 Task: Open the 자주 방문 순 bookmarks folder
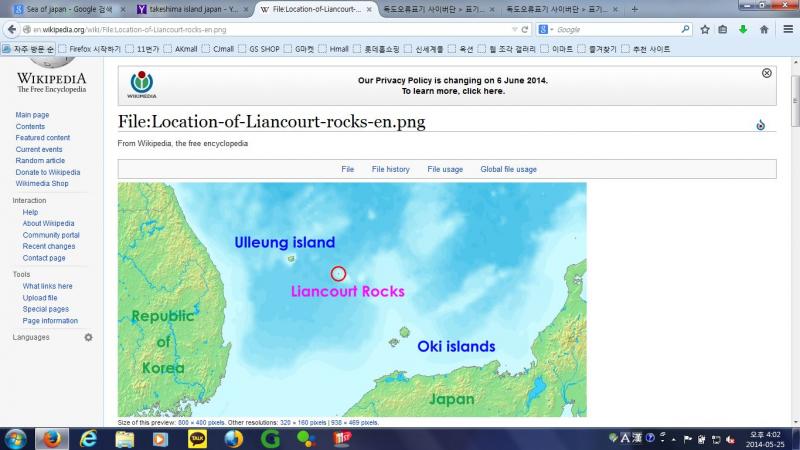click(x=29, y=49)
